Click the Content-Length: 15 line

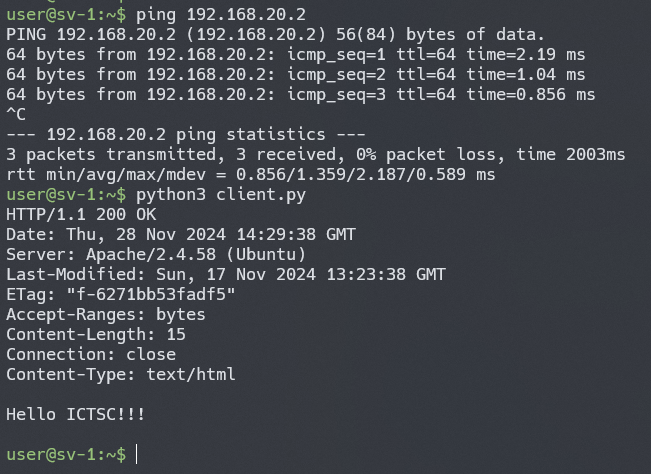(x=95, y=334)
